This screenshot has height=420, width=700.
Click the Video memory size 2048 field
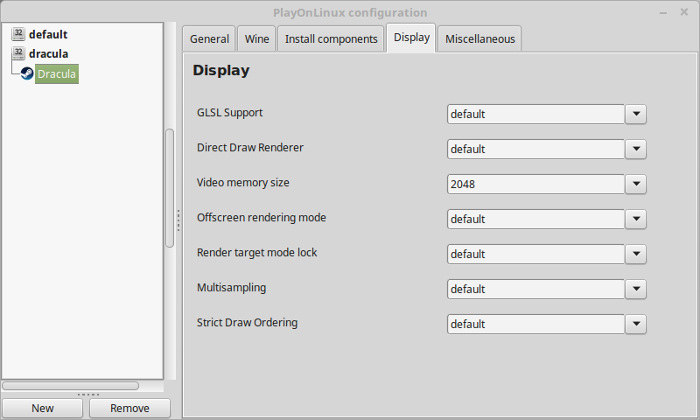point(536,184)
